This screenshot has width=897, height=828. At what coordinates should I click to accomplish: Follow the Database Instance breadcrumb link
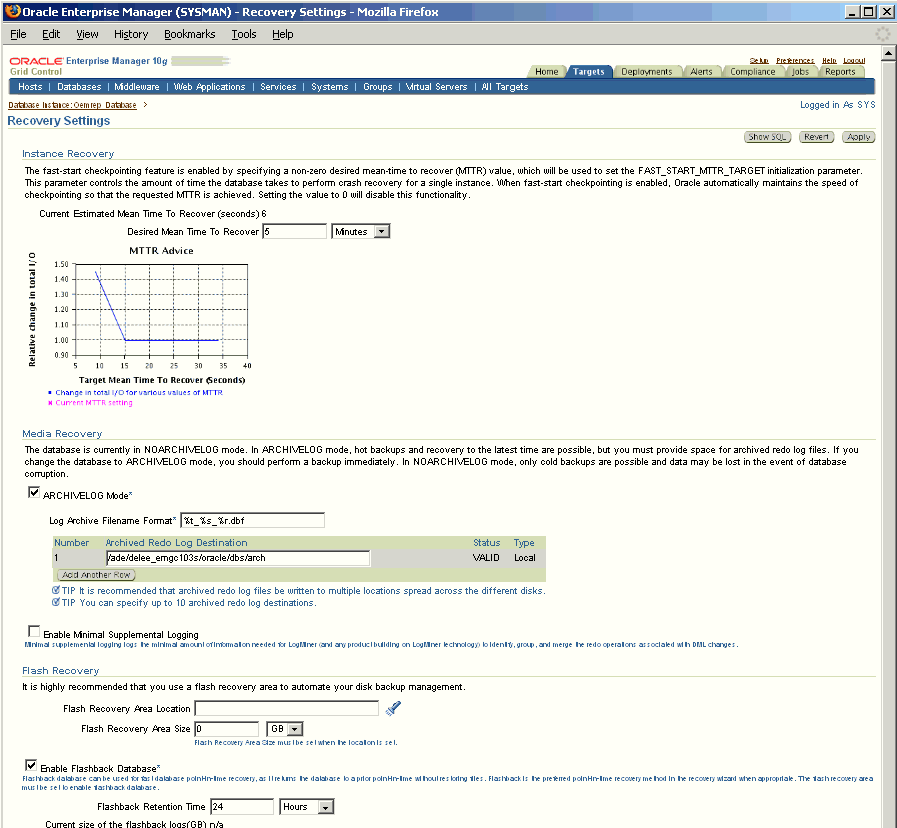click(x=72, y=105)
